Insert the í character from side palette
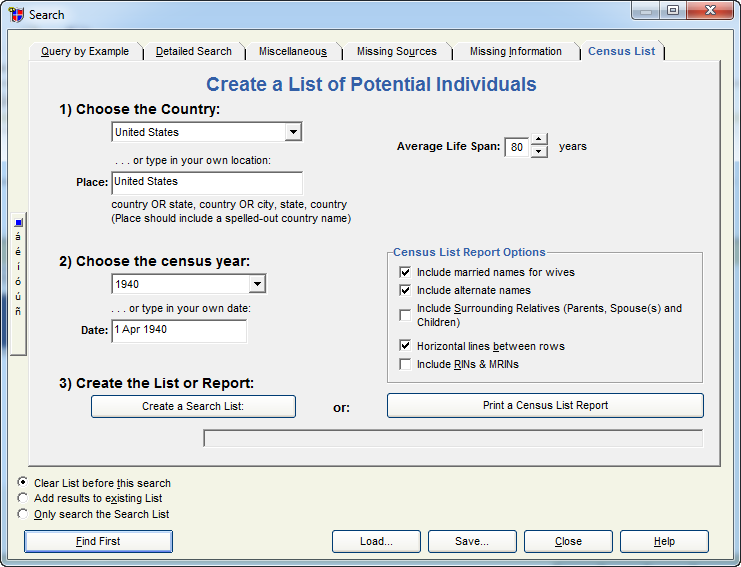The width and height of the screenshot is (741, 567). [18, 266]
